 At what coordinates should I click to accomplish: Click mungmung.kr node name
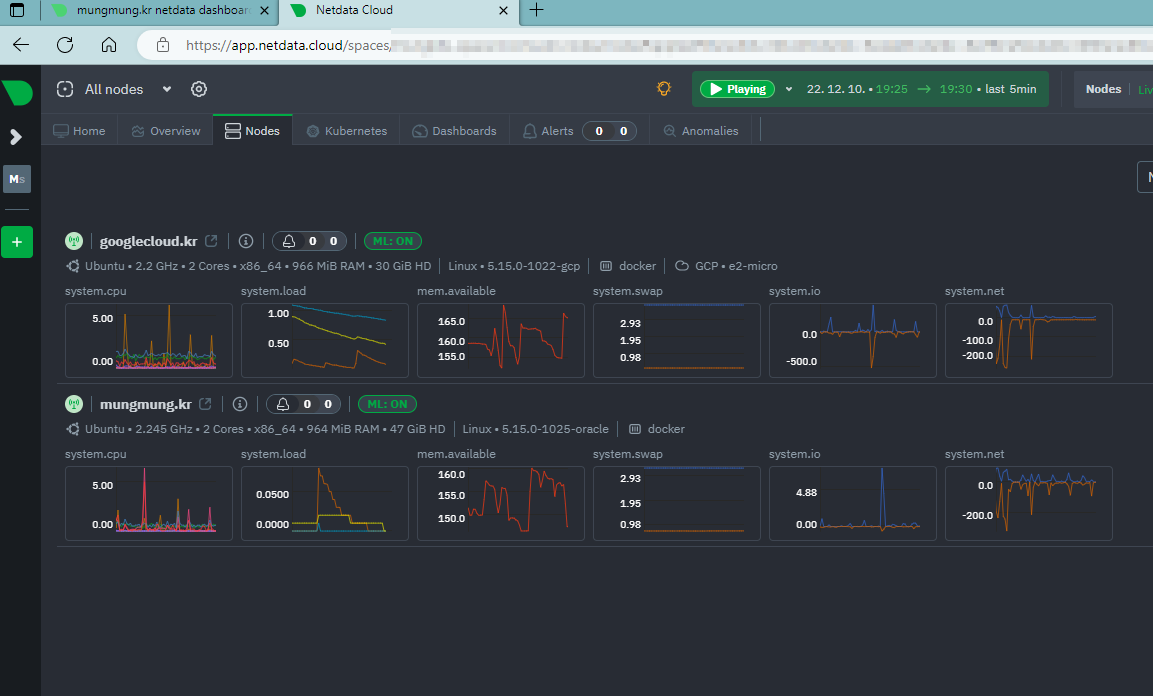146,404
